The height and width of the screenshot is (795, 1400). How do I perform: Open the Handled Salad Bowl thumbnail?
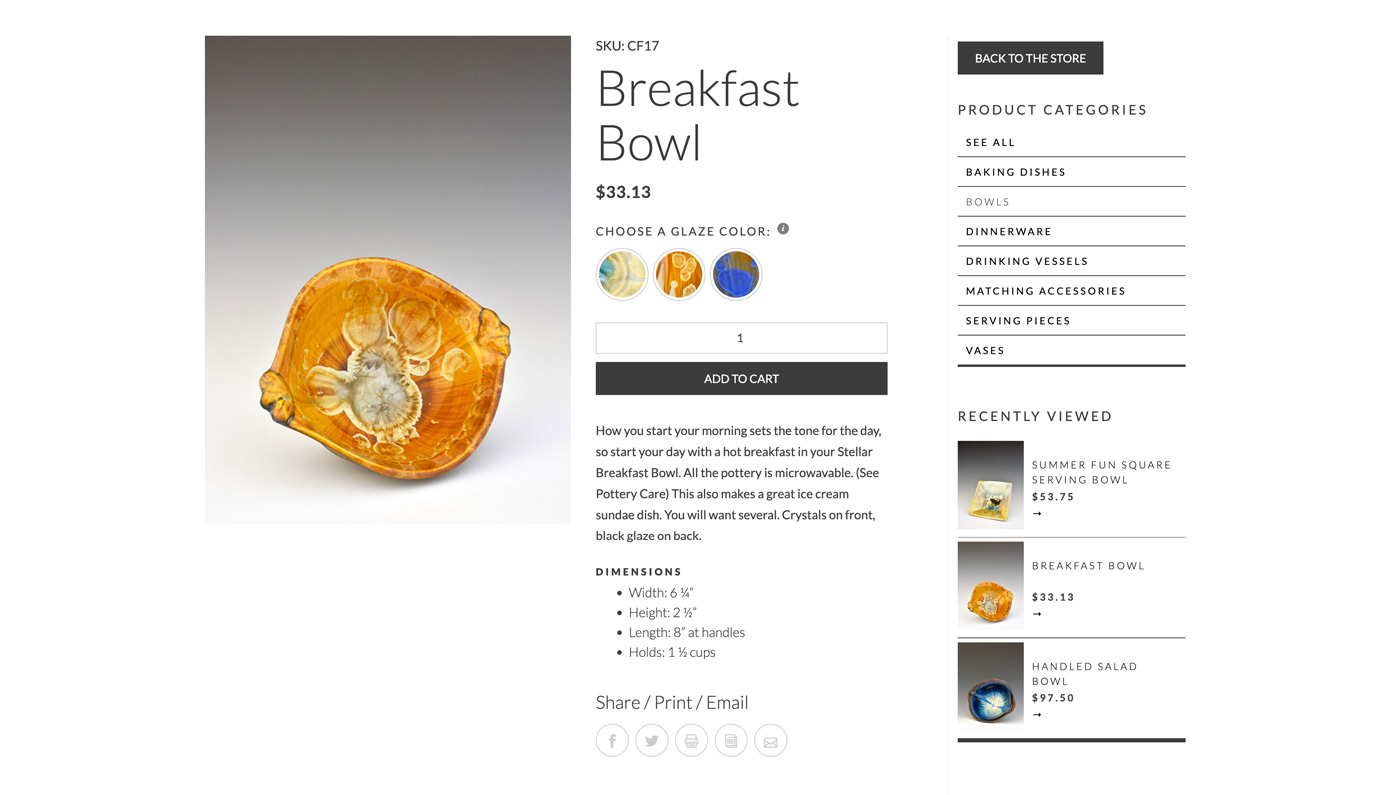point(990,684)
